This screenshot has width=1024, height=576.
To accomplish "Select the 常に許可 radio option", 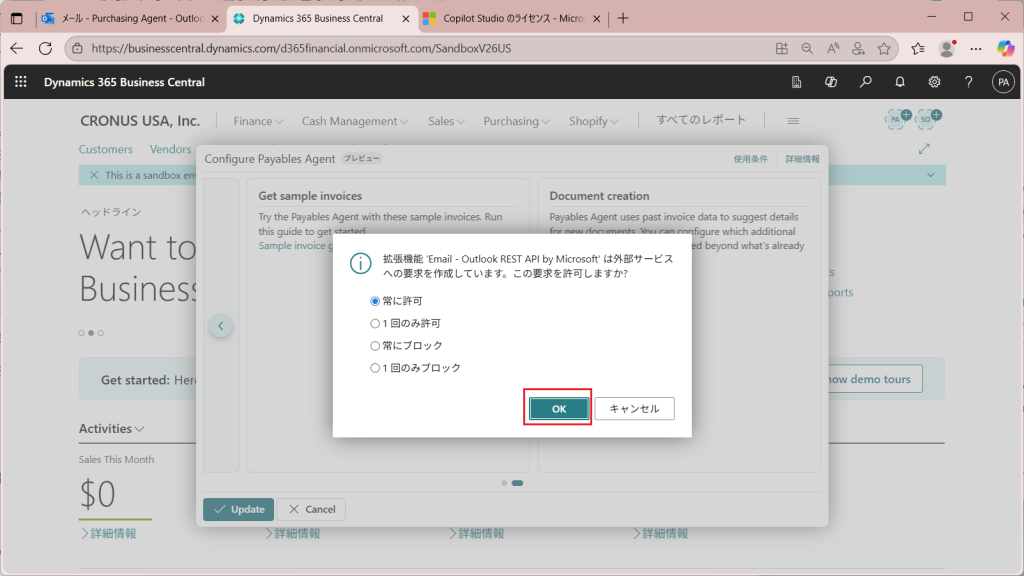I will pos(375,301).
